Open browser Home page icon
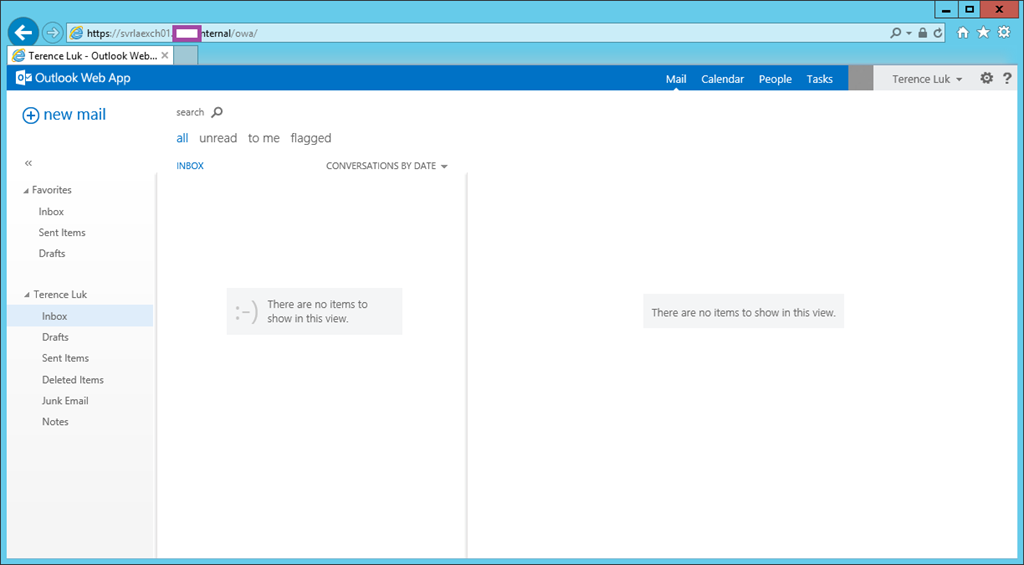The width and height of the screenshot is (1024, 565). coord(963,33)
